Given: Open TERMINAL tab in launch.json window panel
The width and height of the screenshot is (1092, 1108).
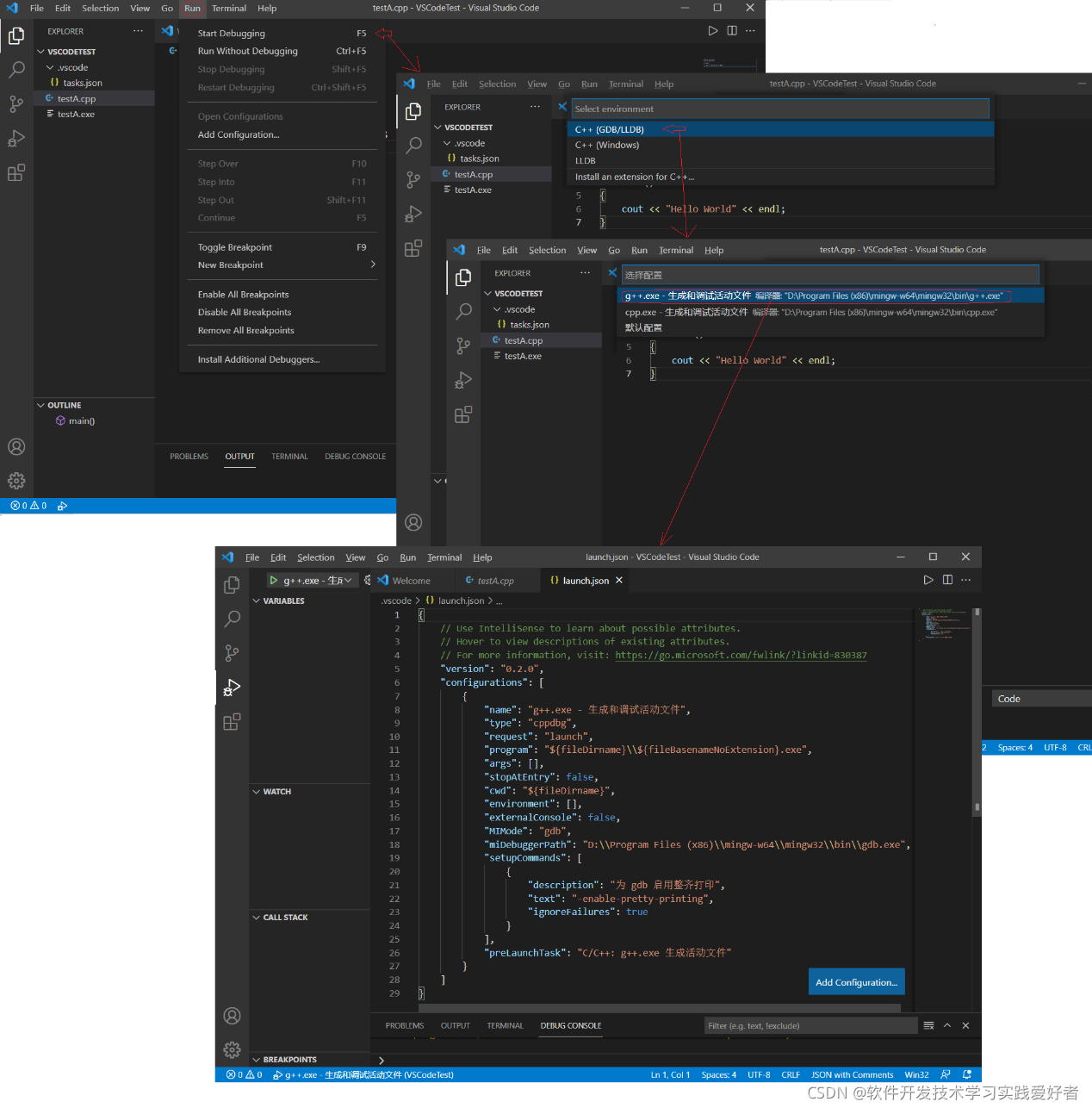Looking at the screenshot, I should 505,1026.
